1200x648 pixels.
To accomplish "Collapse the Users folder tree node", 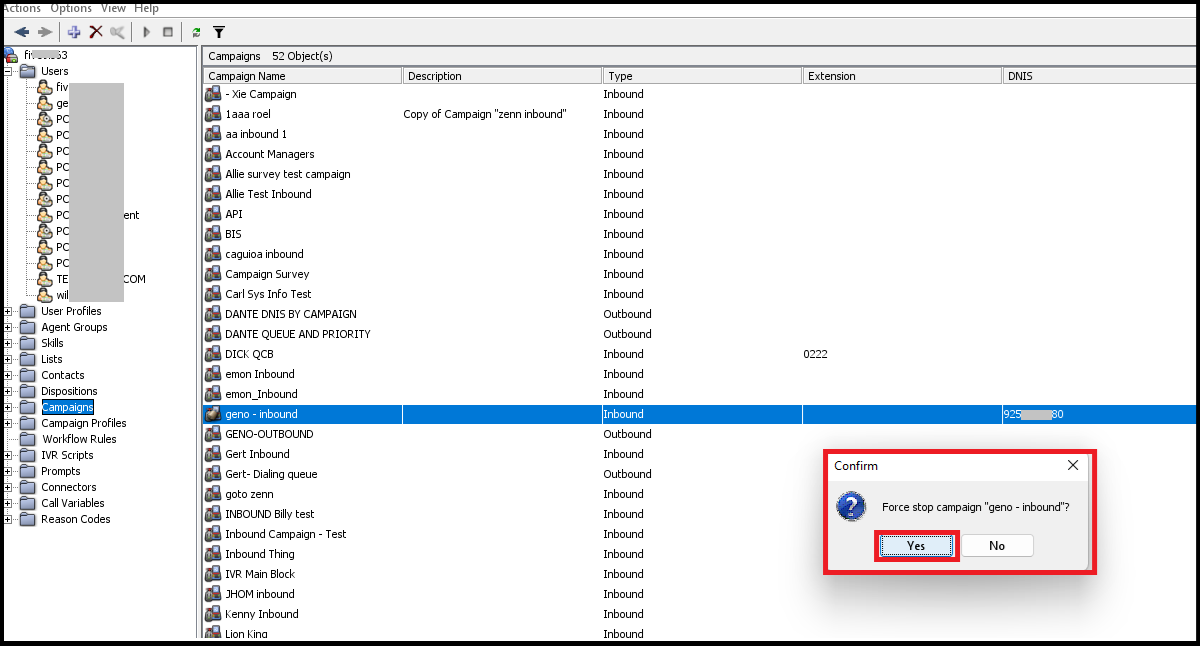I will click(8, 71).
